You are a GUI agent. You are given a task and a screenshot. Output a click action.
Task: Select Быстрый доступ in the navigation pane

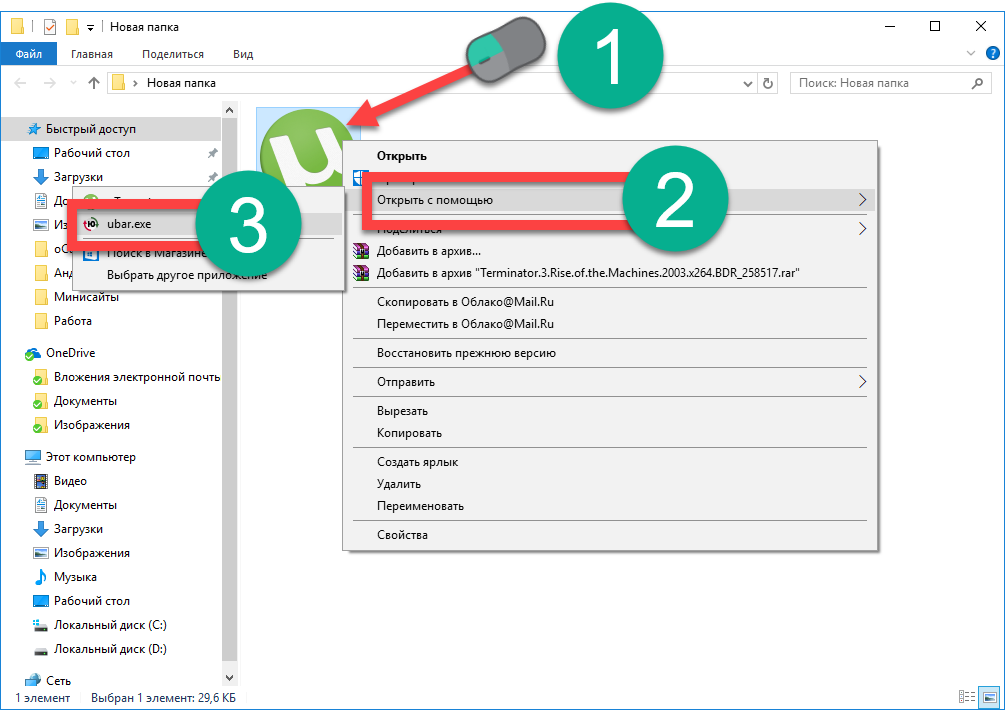(90, 129)
